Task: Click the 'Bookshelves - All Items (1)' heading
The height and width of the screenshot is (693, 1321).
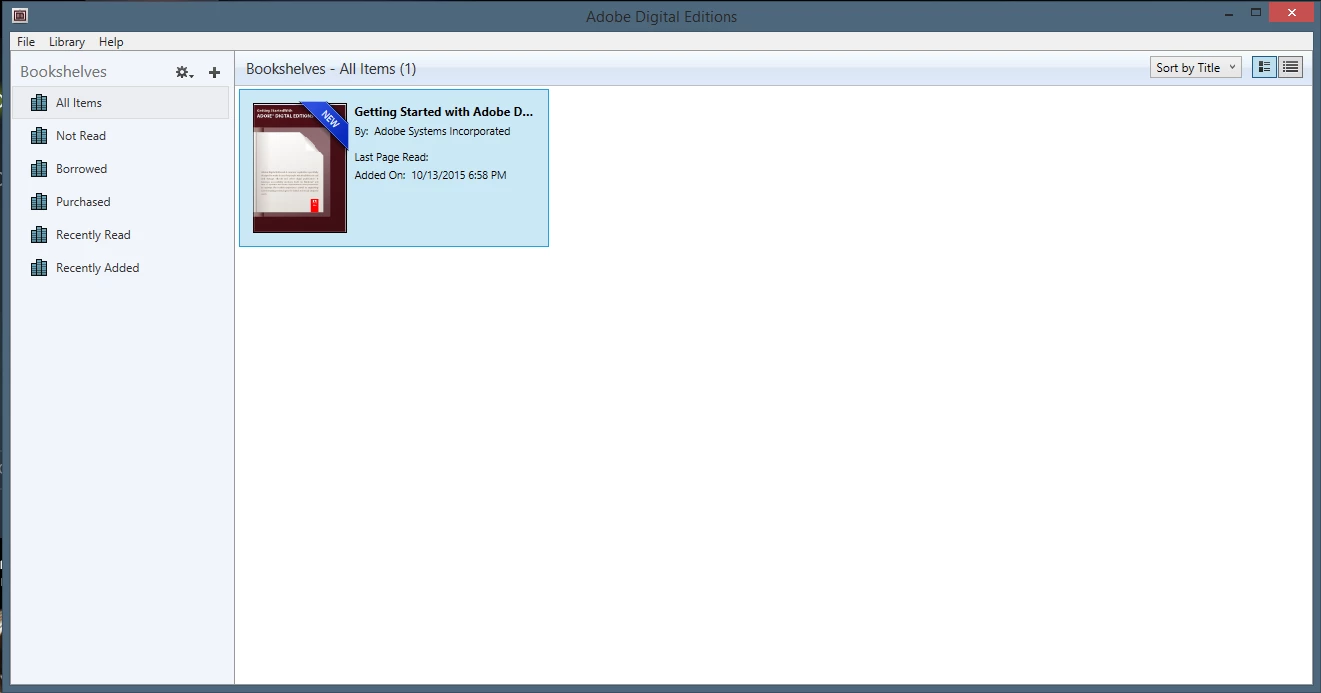Action: 331,69
